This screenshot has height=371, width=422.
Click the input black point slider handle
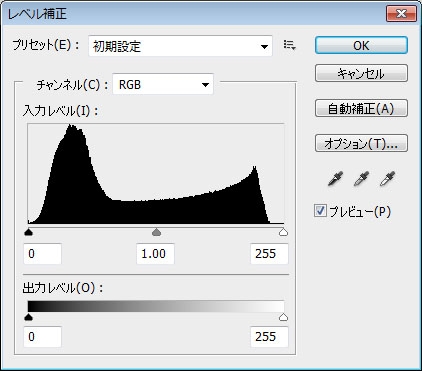click(29, 232)
